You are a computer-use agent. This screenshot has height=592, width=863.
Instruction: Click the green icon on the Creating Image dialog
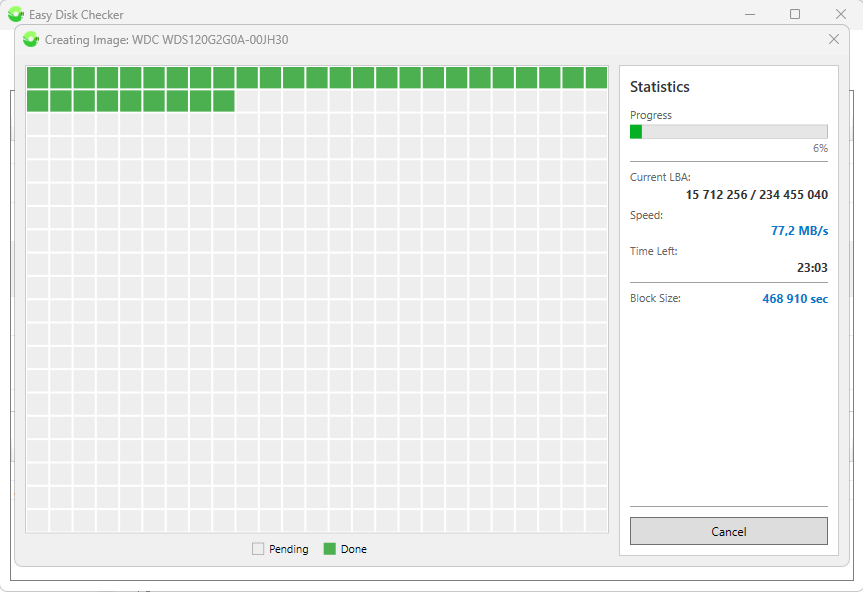point(31,39)
